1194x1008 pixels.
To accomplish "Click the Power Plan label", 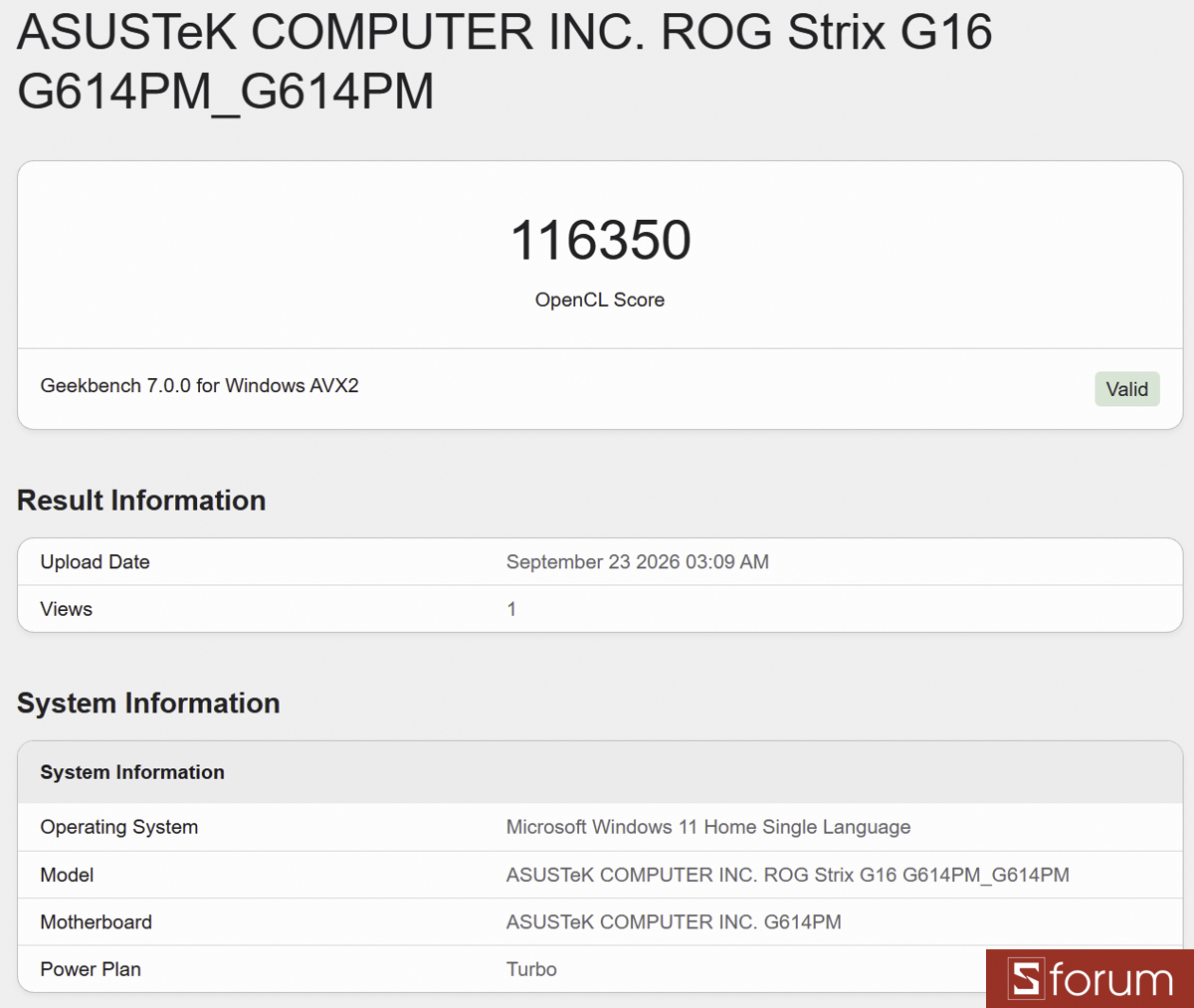I will pyautogui.click(x=91, y=969).
